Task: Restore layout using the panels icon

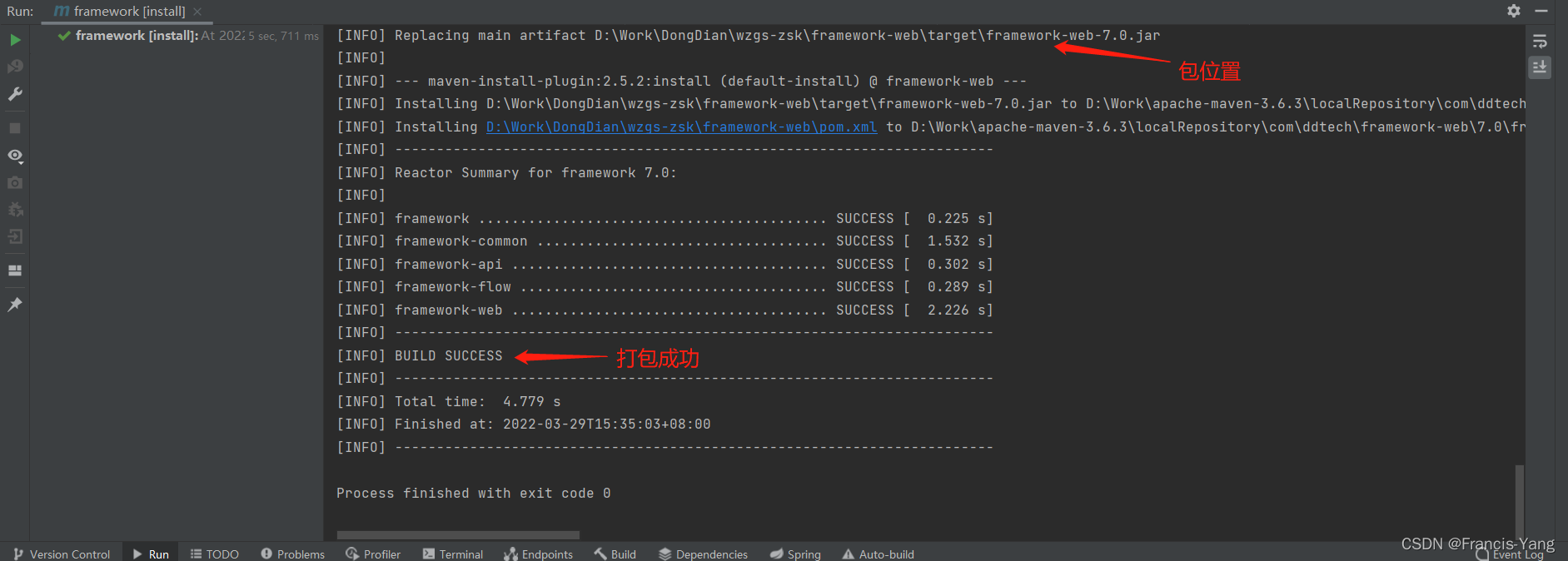Action: point(15,271)
